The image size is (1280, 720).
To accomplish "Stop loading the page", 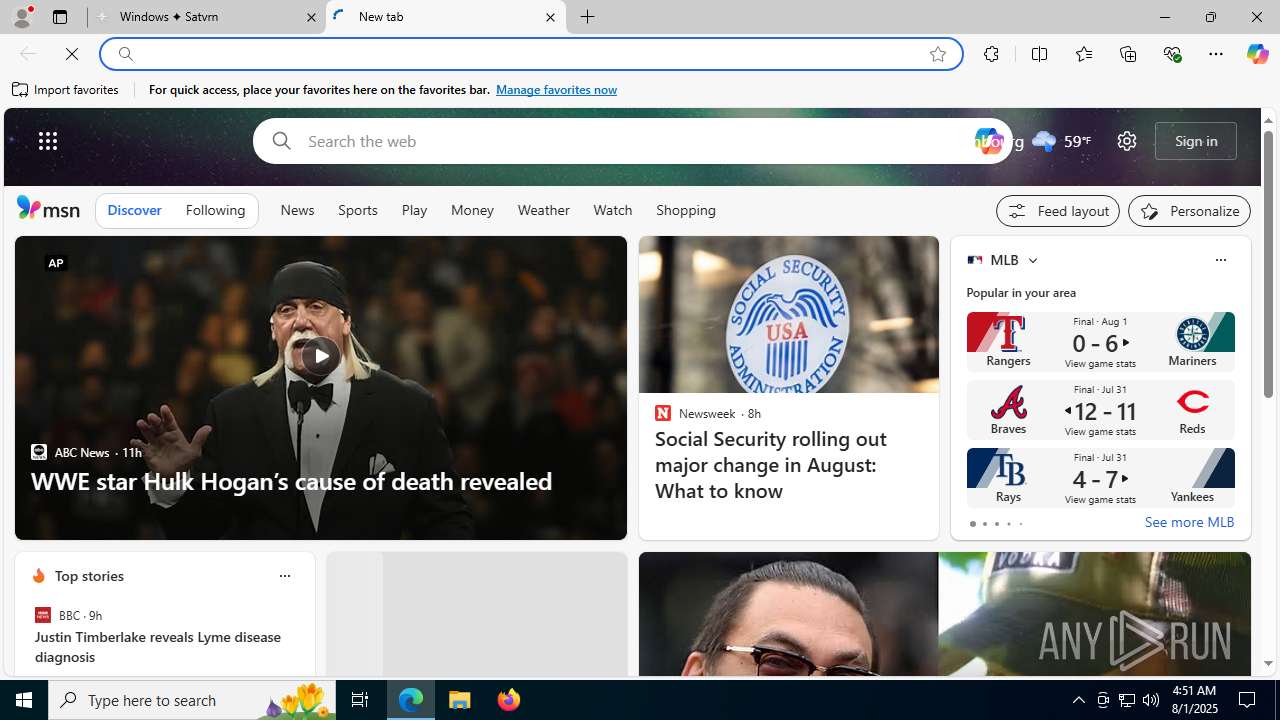I will 72,54.
